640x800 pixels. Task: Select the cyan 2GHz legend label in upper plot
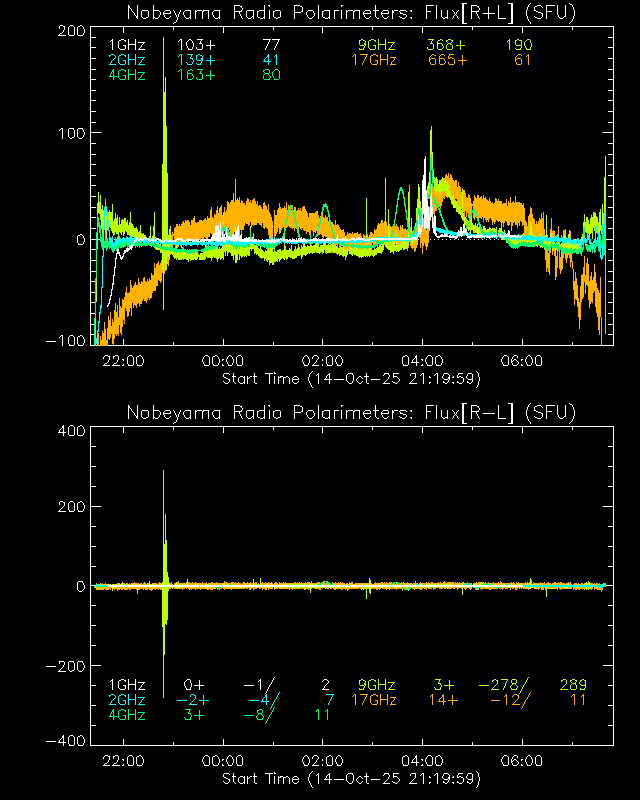[127, 60]
